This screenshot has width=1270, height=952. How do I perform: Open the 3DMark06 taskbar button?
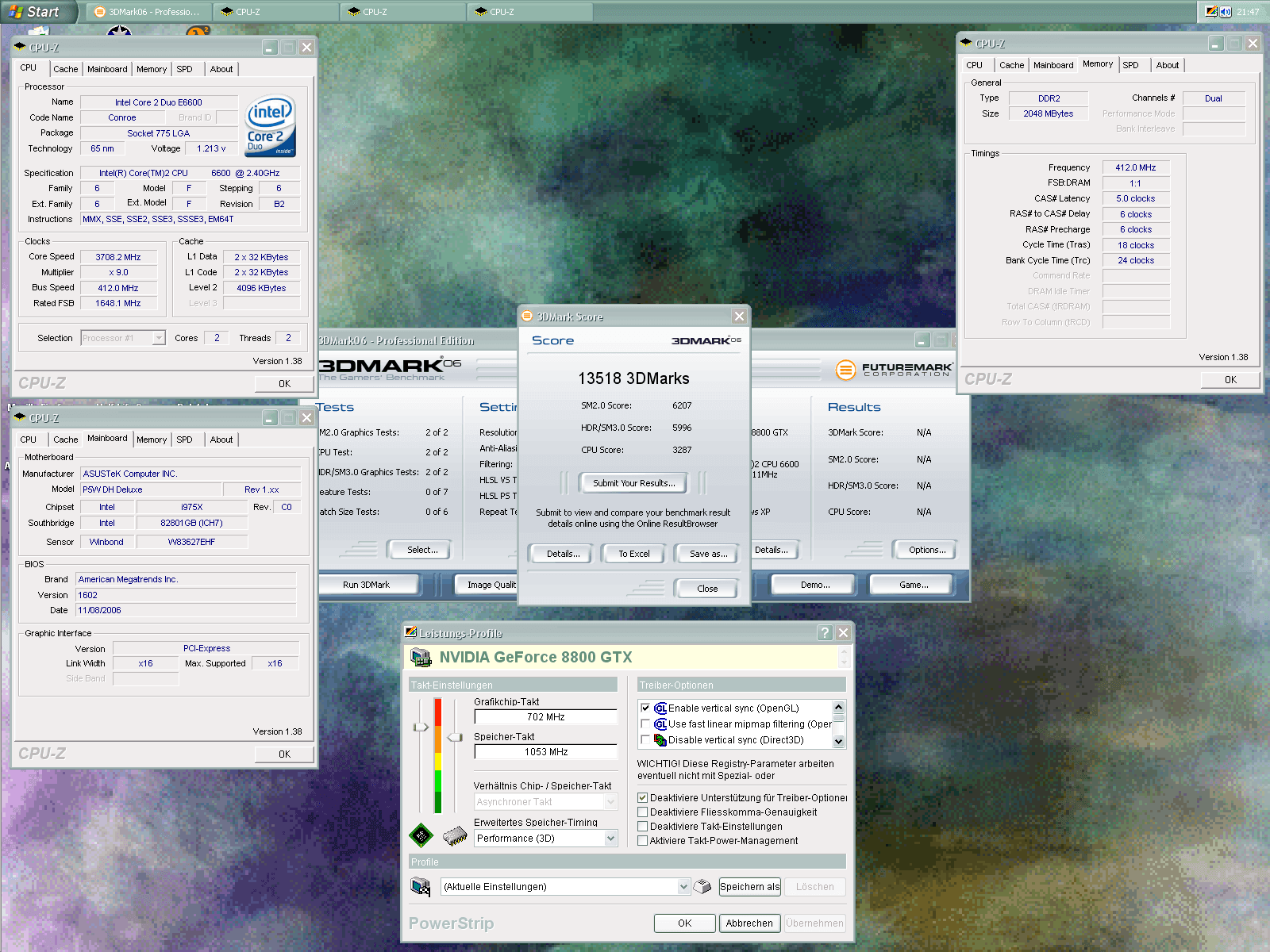pos(148,12)
